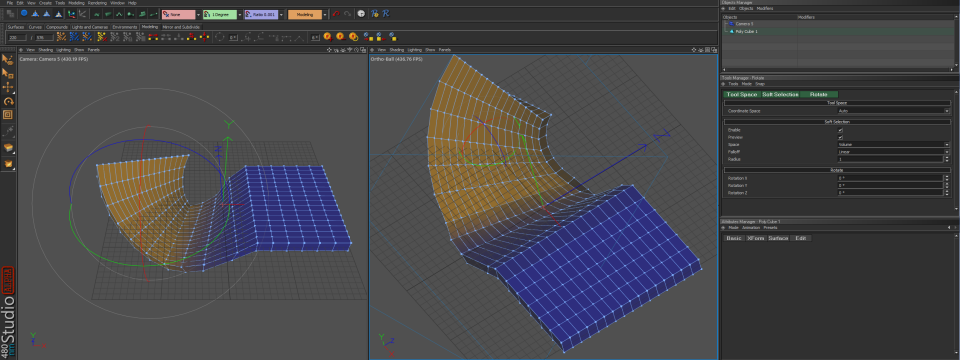960x360 pixels.
Task: Click the grey redo arrow icon
Action: pyautogui.click(x=347, y=14)
